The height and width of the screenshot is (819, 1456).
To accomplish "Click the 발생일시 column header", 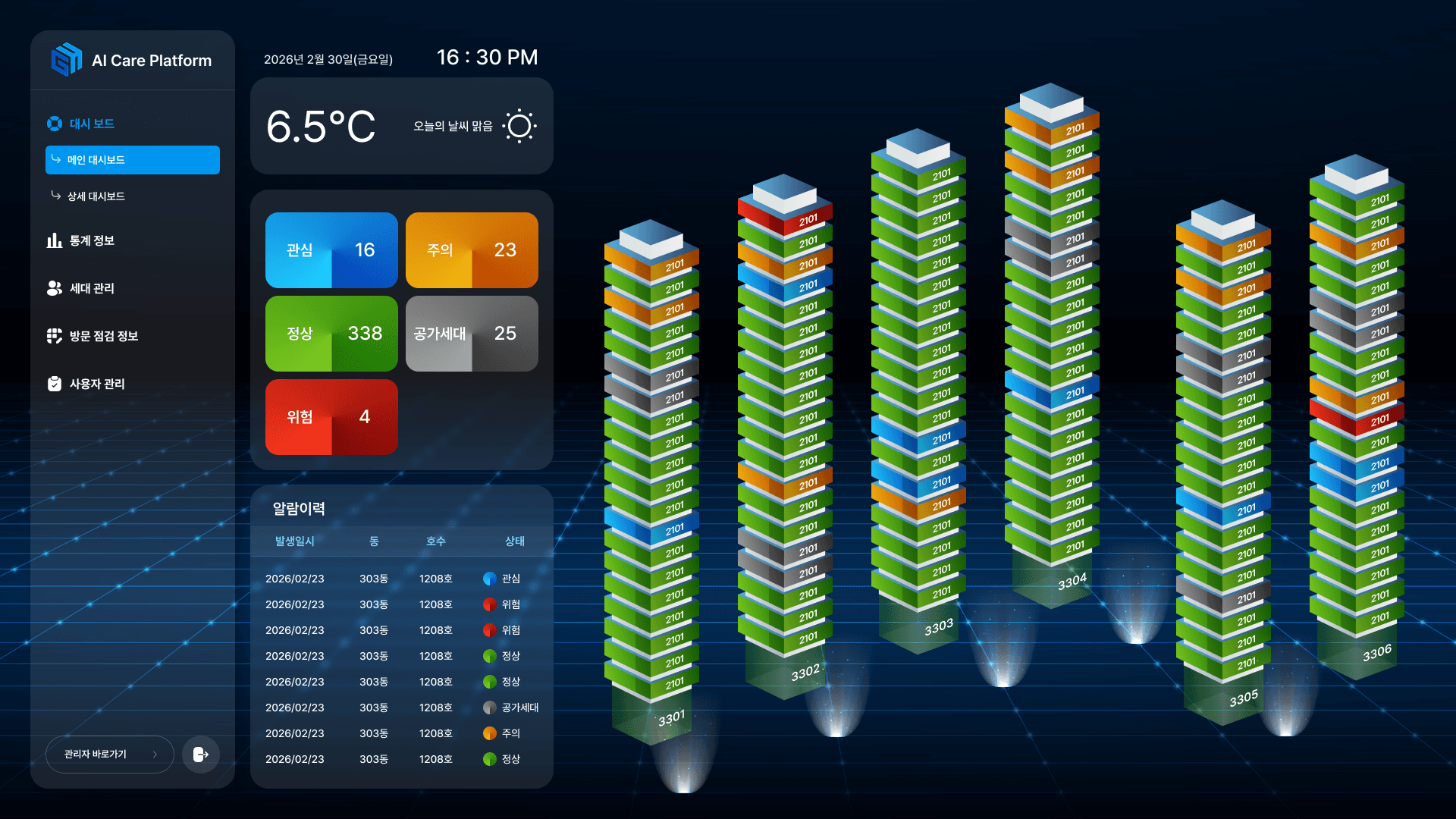I will tap(294, 541).
